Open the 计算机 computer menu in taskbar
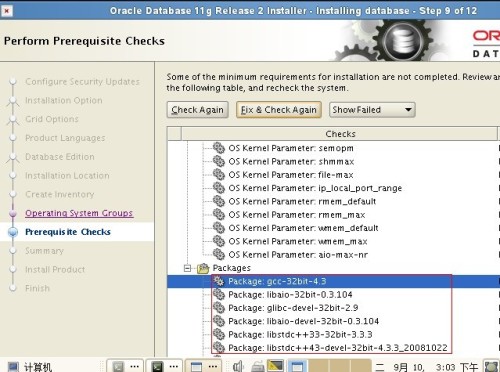The height and width of the screenshot is (372, 500). click(x=30, y=367)
